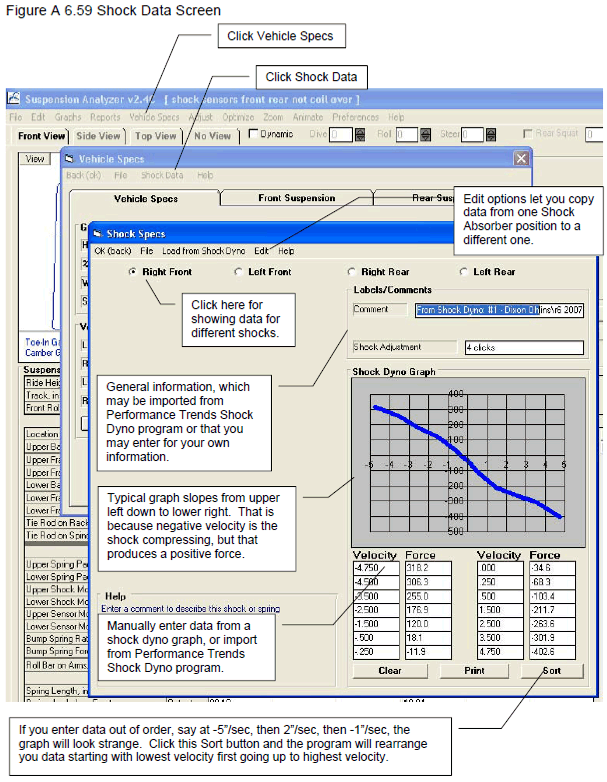Open the Vehicle Specs tab
Image resolution: width=607 pixels, height=782 pixels.
146,198
